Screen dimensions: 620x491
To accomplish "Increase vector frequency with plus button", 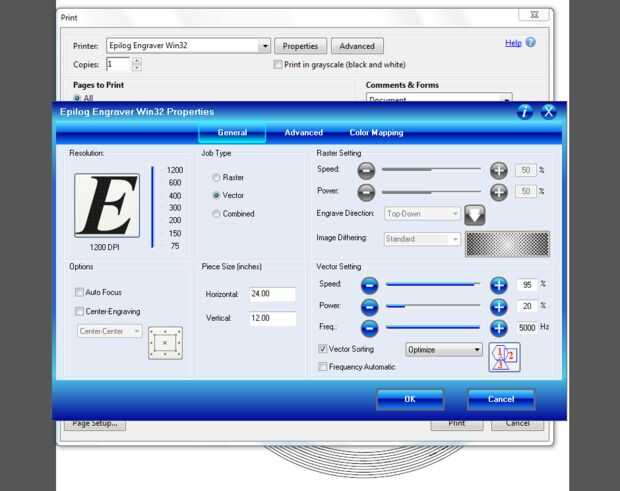I will [x=499, y=328].
